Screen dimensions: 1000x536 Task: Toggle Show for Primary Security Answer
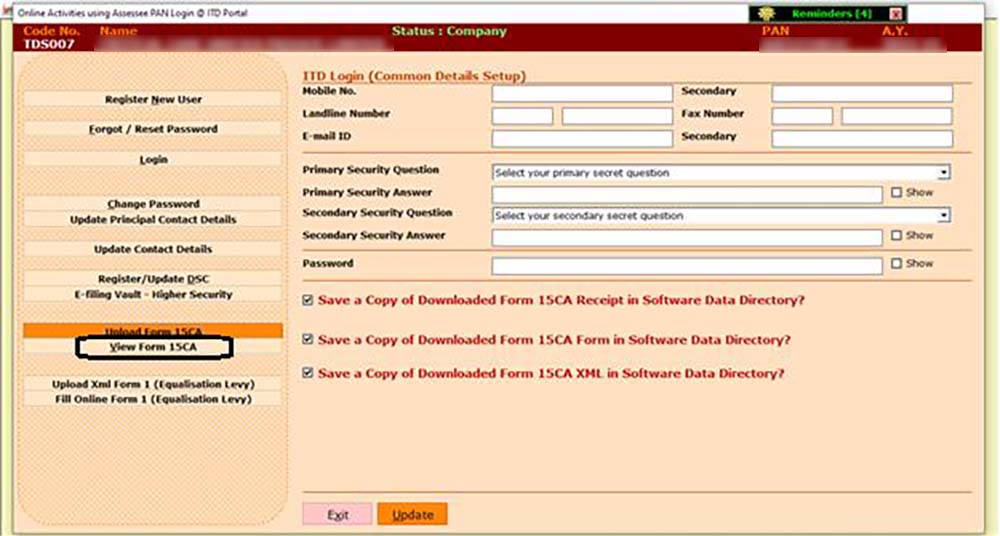tap(896, 192)
